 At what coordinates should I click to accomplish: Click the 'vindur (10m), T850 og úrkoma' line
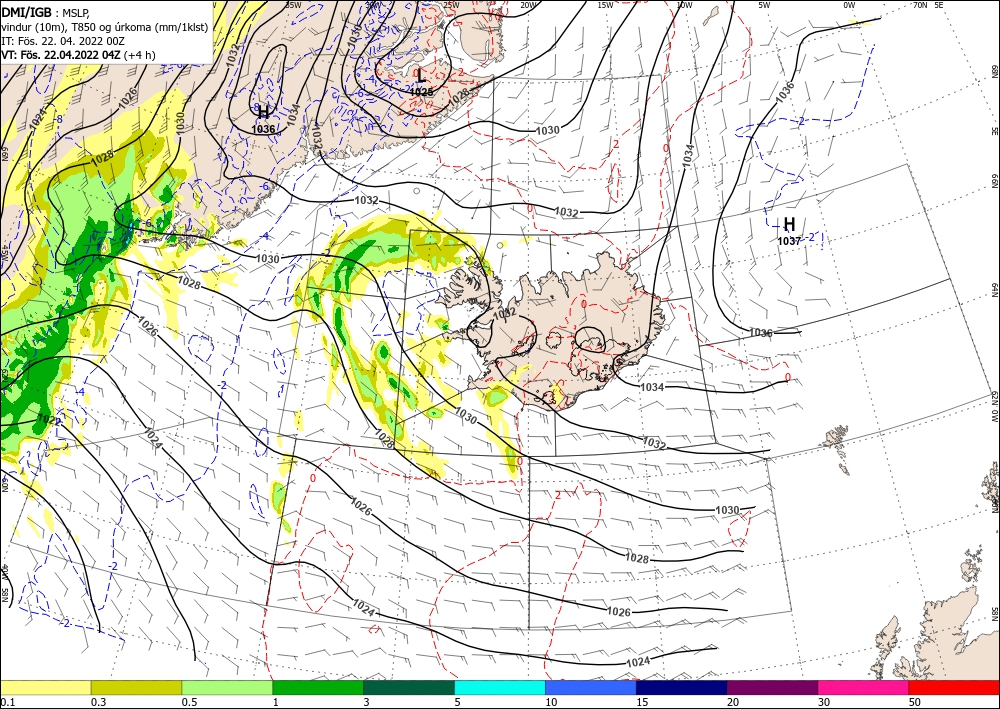tap(105, 26)
